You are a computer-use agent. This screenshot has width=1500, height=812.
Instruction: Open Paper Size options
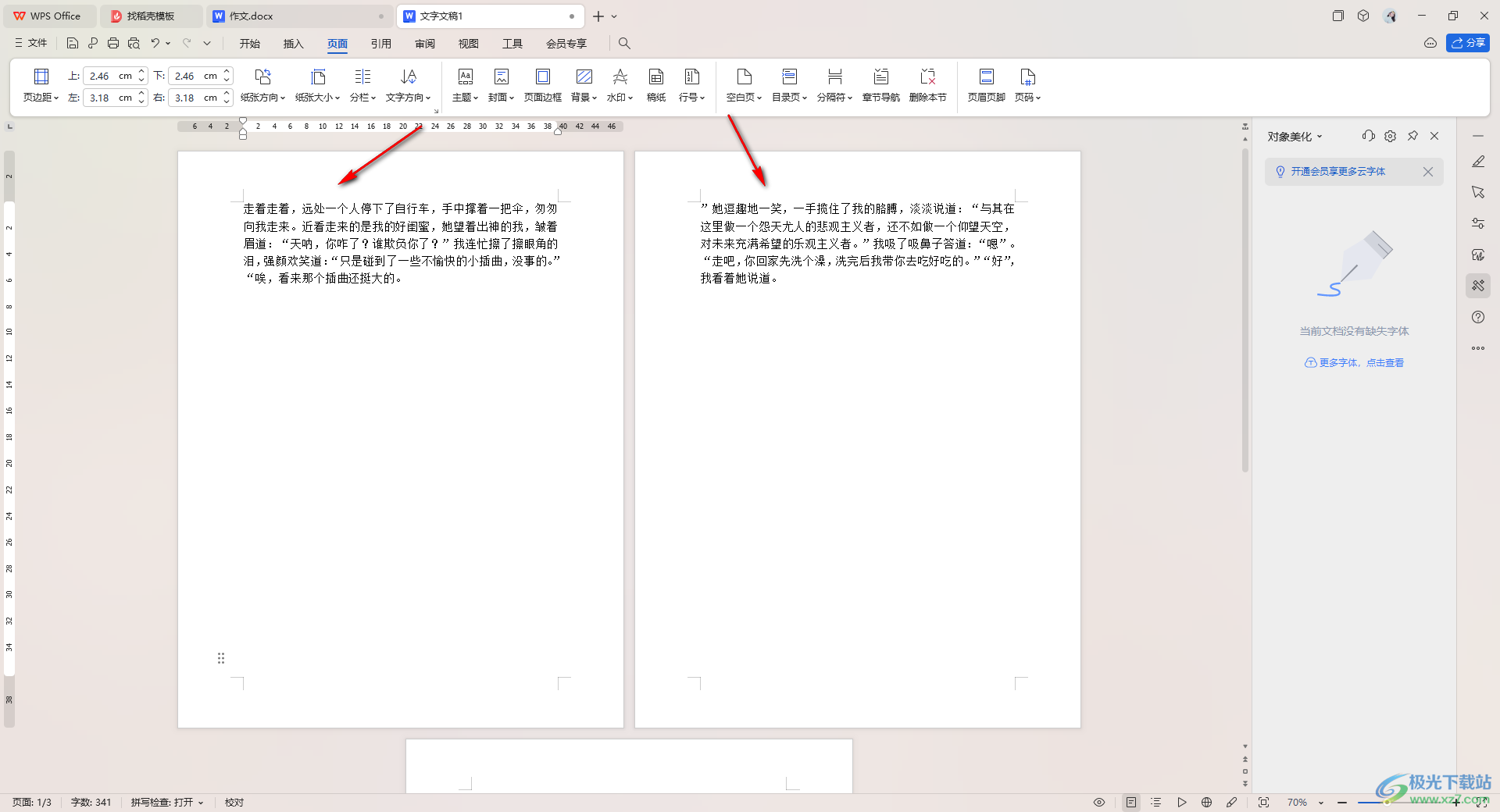(317, 85)
